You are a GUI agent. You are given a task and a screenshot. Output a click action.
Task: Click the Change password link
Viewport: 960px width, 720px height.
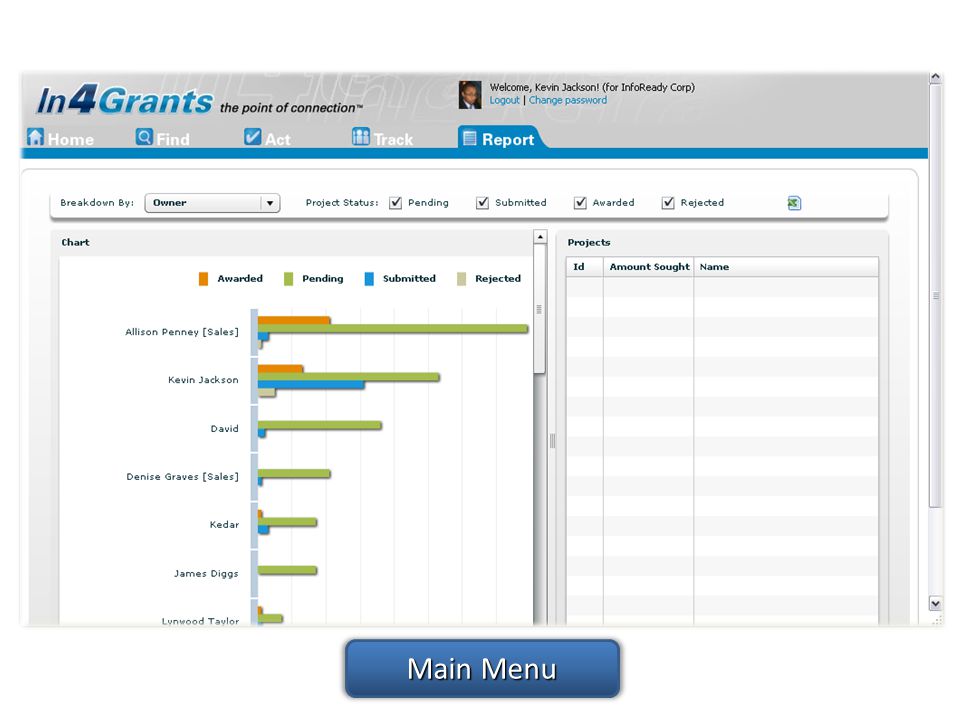568,100
